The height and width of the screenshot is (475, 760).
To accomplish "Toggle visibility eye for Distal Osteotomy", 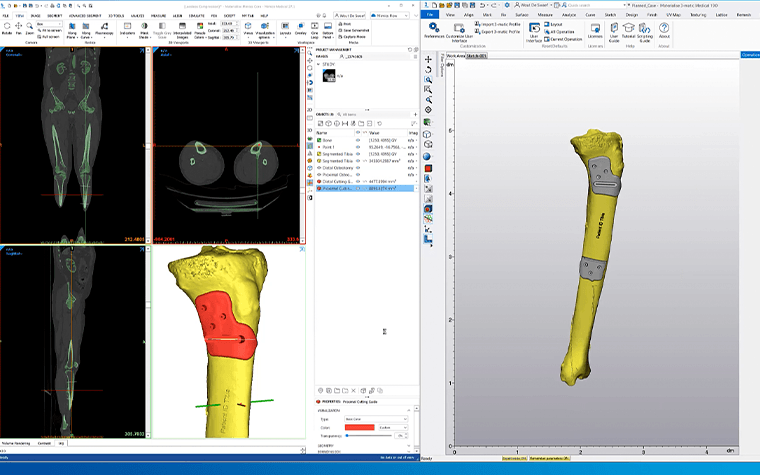I will click(358, 168).
